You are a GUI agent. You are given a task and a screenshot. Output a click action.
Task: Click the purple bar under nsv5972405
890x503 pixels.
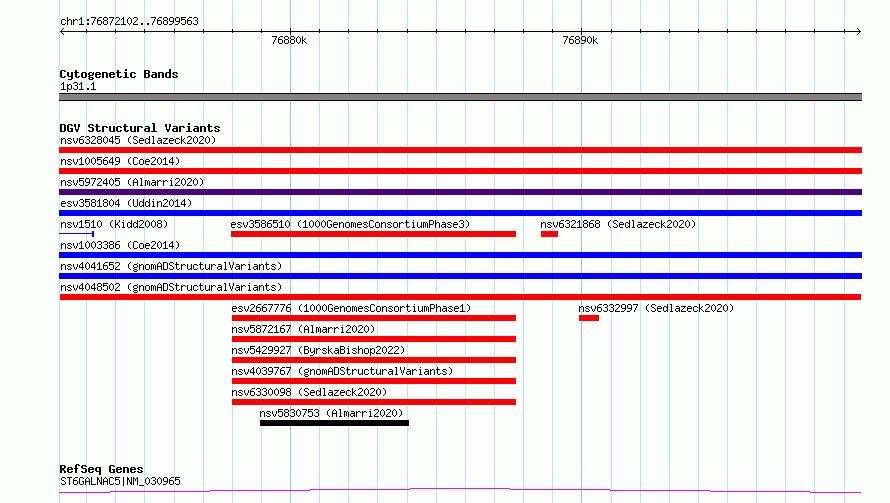[x=460, y=192]
